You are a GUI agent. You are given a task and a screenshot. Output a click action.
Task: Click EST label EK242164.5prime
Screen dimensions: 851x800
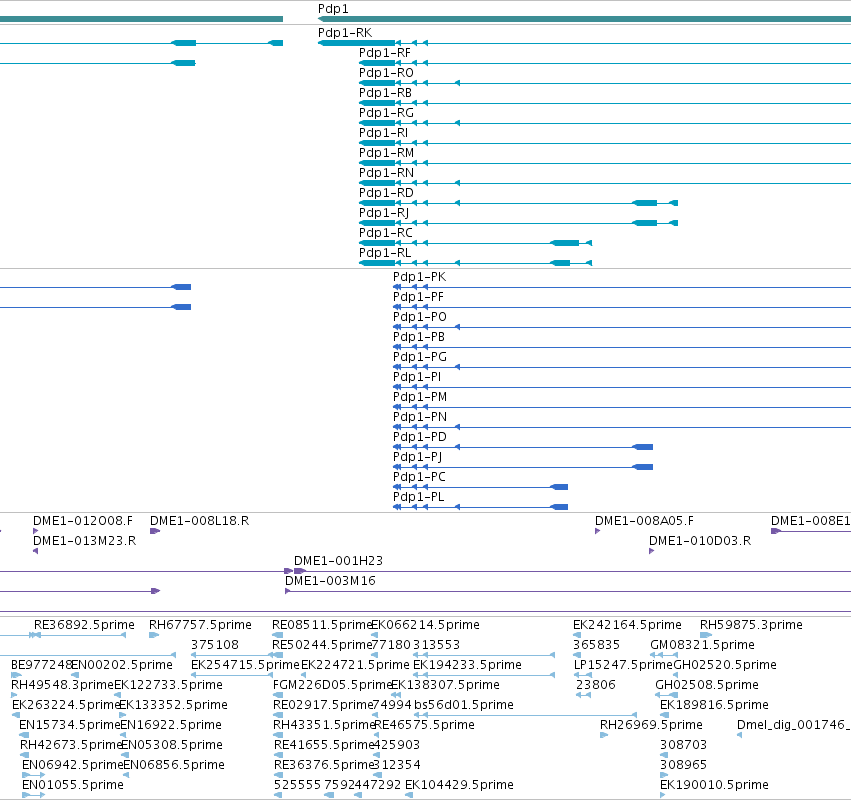[627, 625]
